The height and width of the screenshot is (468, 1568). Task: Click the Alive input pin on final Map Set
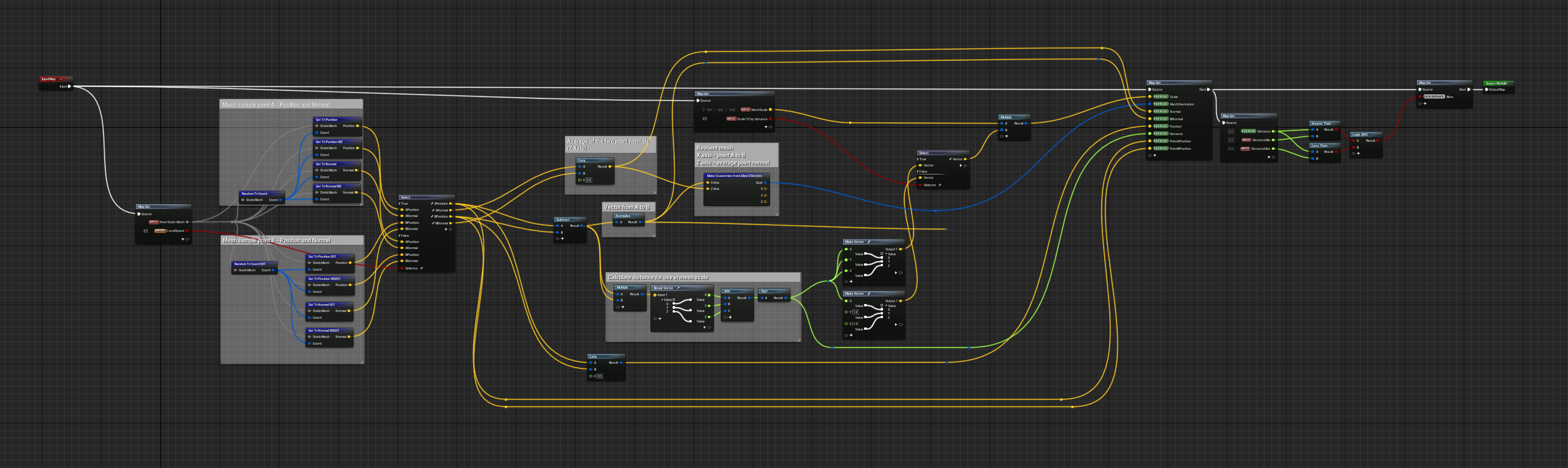[x=1420, y=97]
